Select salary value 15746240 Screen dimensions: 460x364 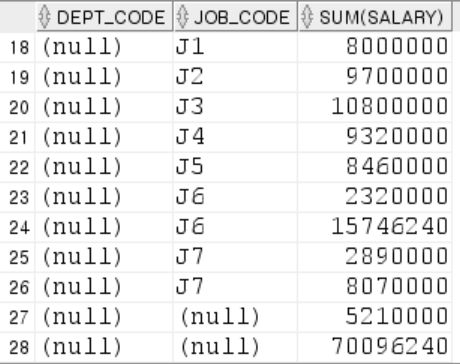pyautogui.click(x=375, y=227)
